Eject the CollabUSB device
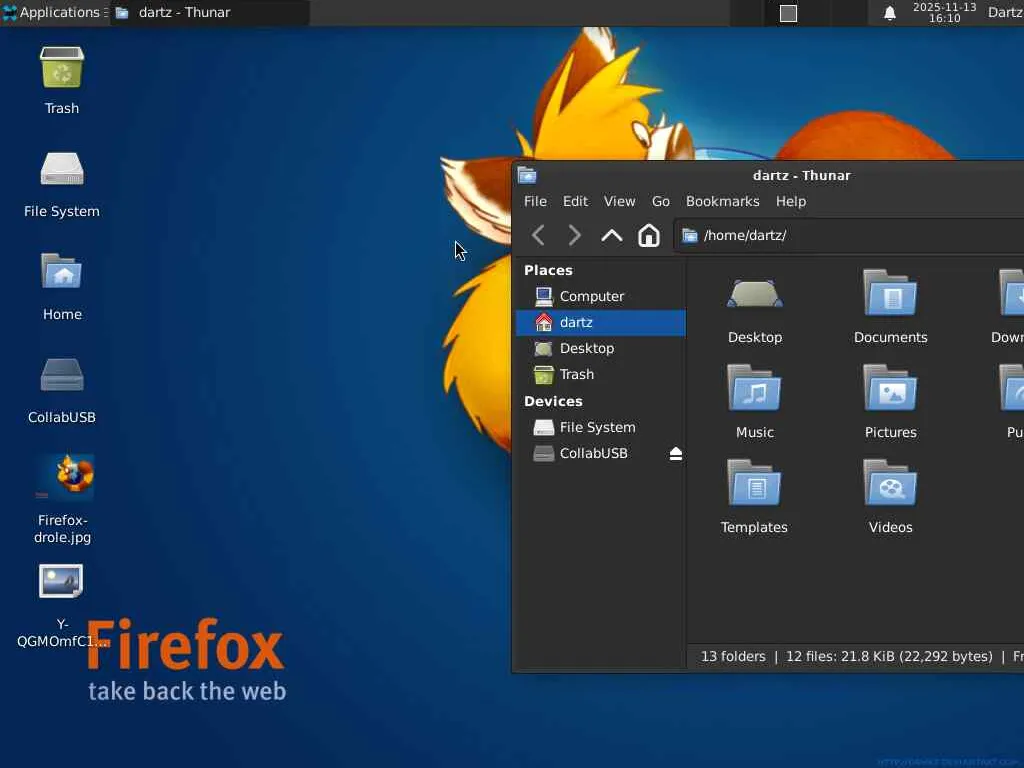The width and height of the screenshot is (1024, 768). click(x=676, y=453)
